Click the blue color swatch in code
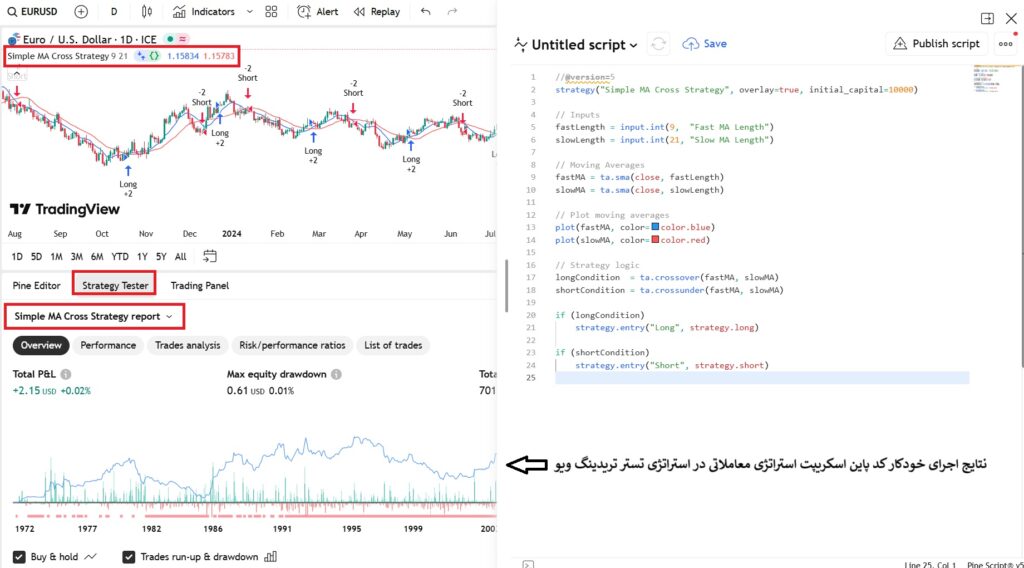The width and height of the screenshot is (1024, 568). (655, 227)
